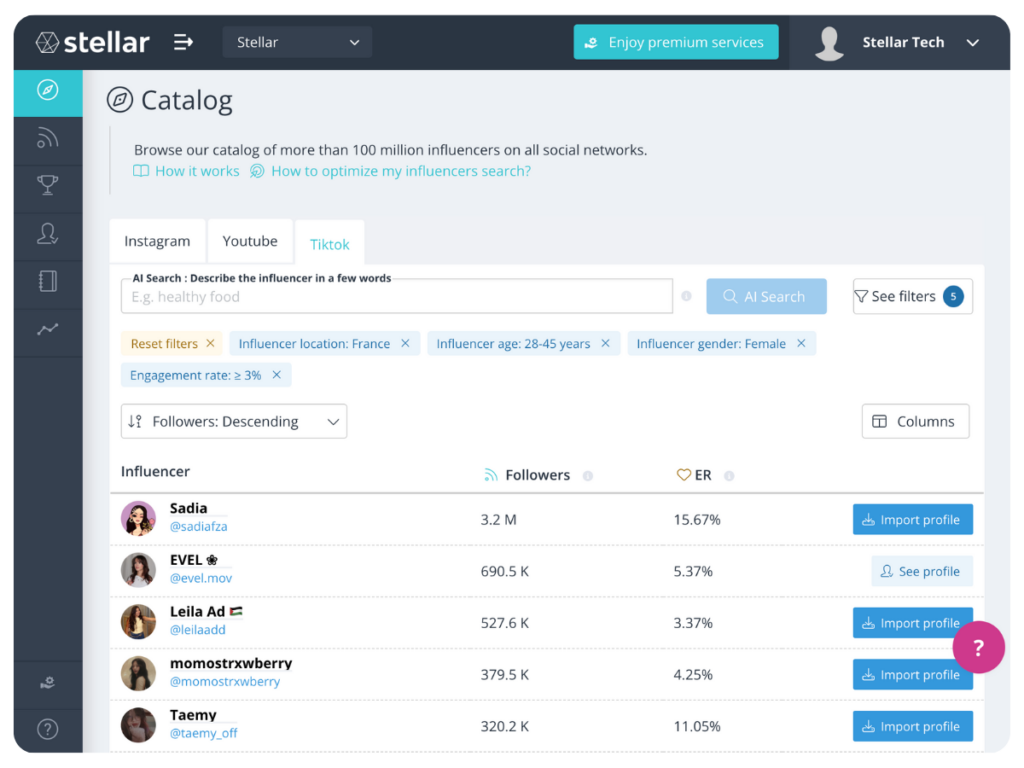Open the analytics chart icon in sidebar
This screenshot has width=1024, height=768.
coord(47,329)
